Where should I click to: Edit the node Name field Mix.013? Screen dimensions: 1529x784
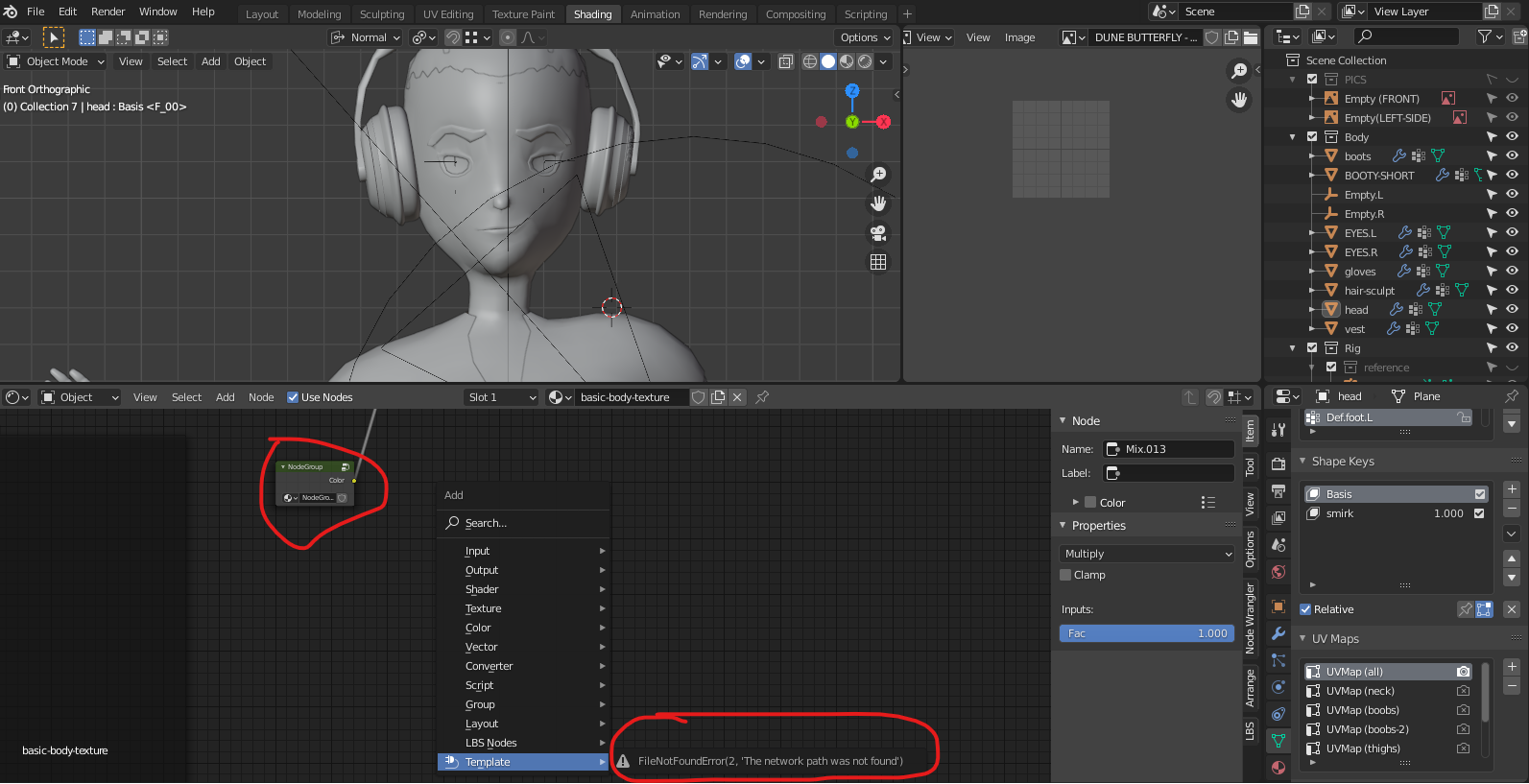click(x=1169, y=449)
